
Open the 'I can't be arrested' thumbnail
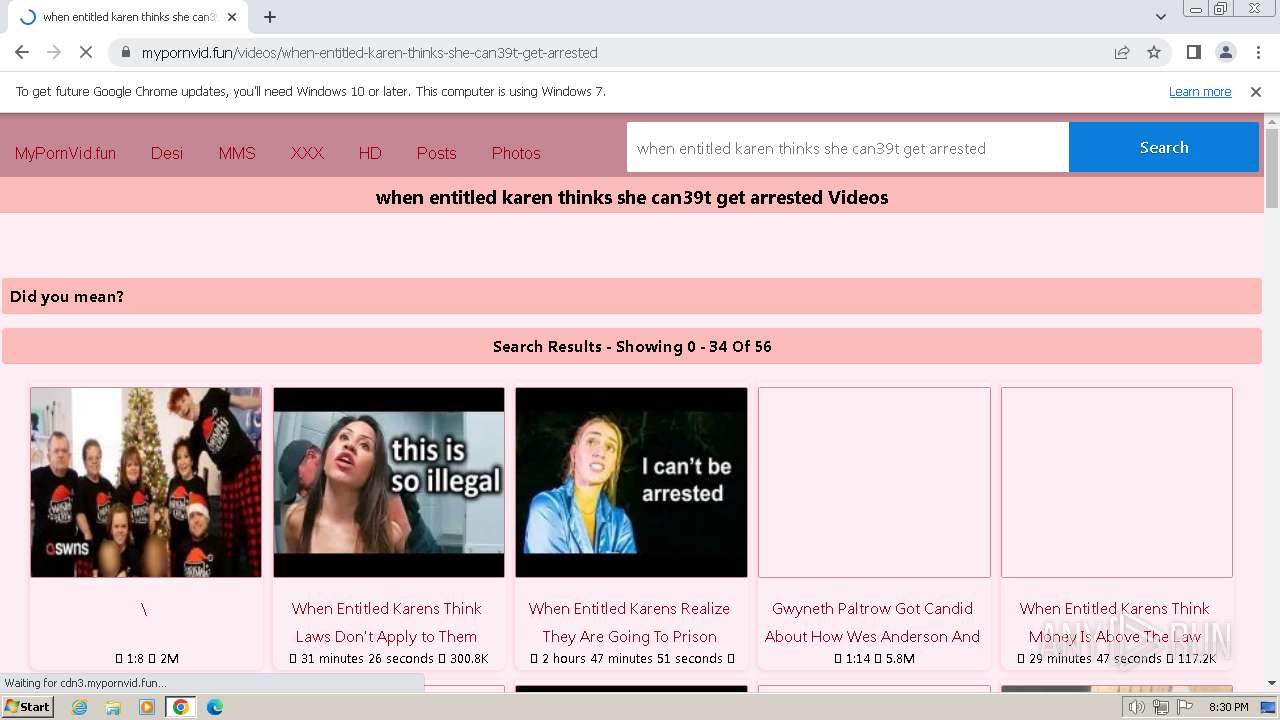(x=631, y=482)
